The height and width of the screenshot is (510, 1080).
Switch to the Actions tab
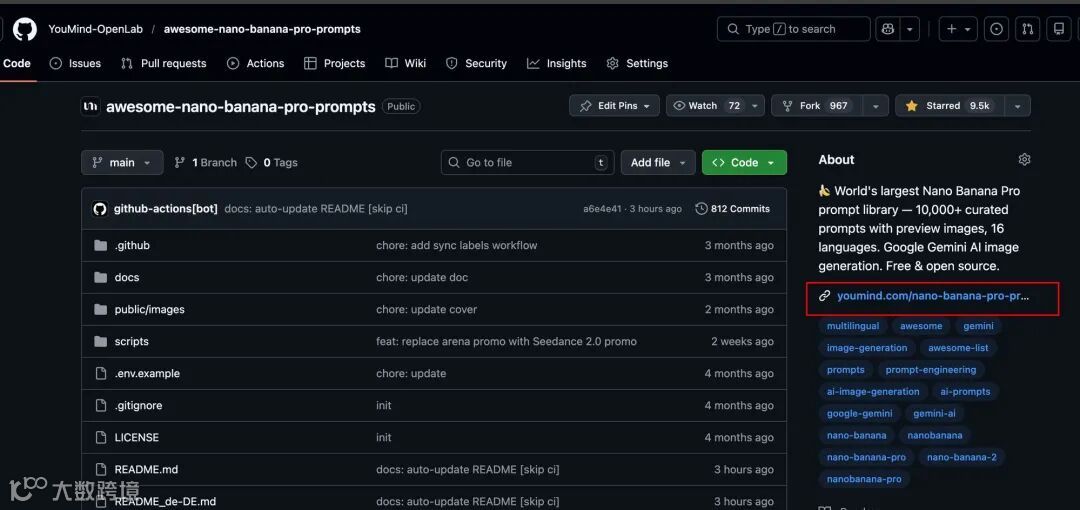click(256, 63)
